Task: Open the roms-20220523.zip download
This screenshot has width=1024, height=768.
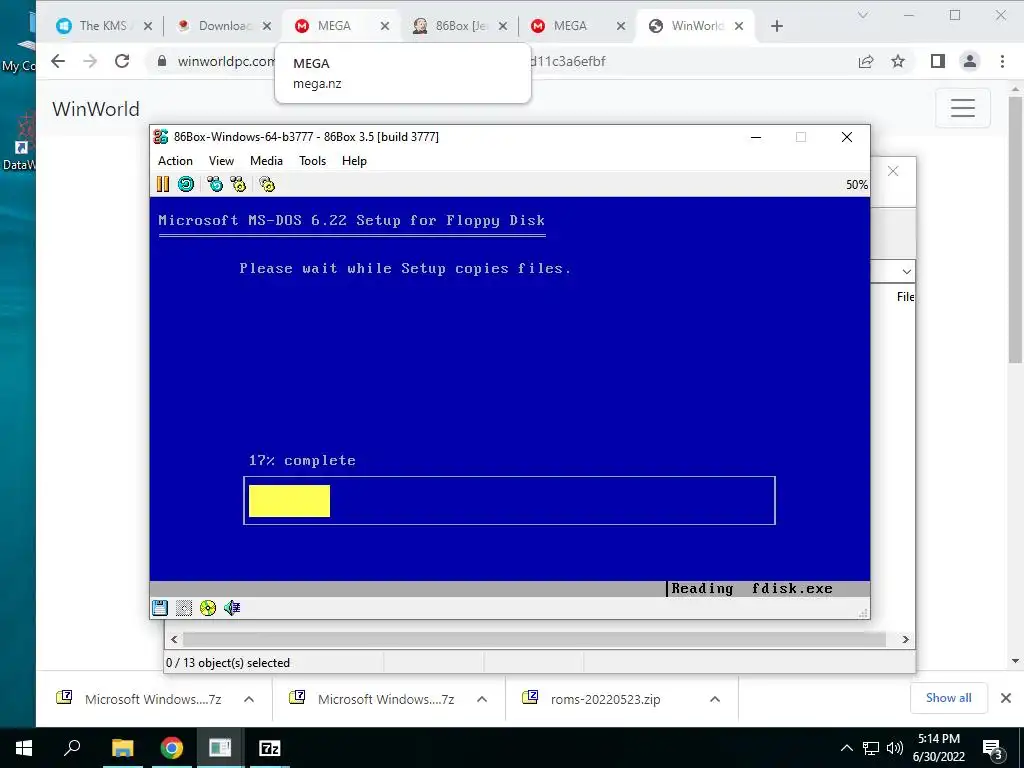Action: (605, 699)
